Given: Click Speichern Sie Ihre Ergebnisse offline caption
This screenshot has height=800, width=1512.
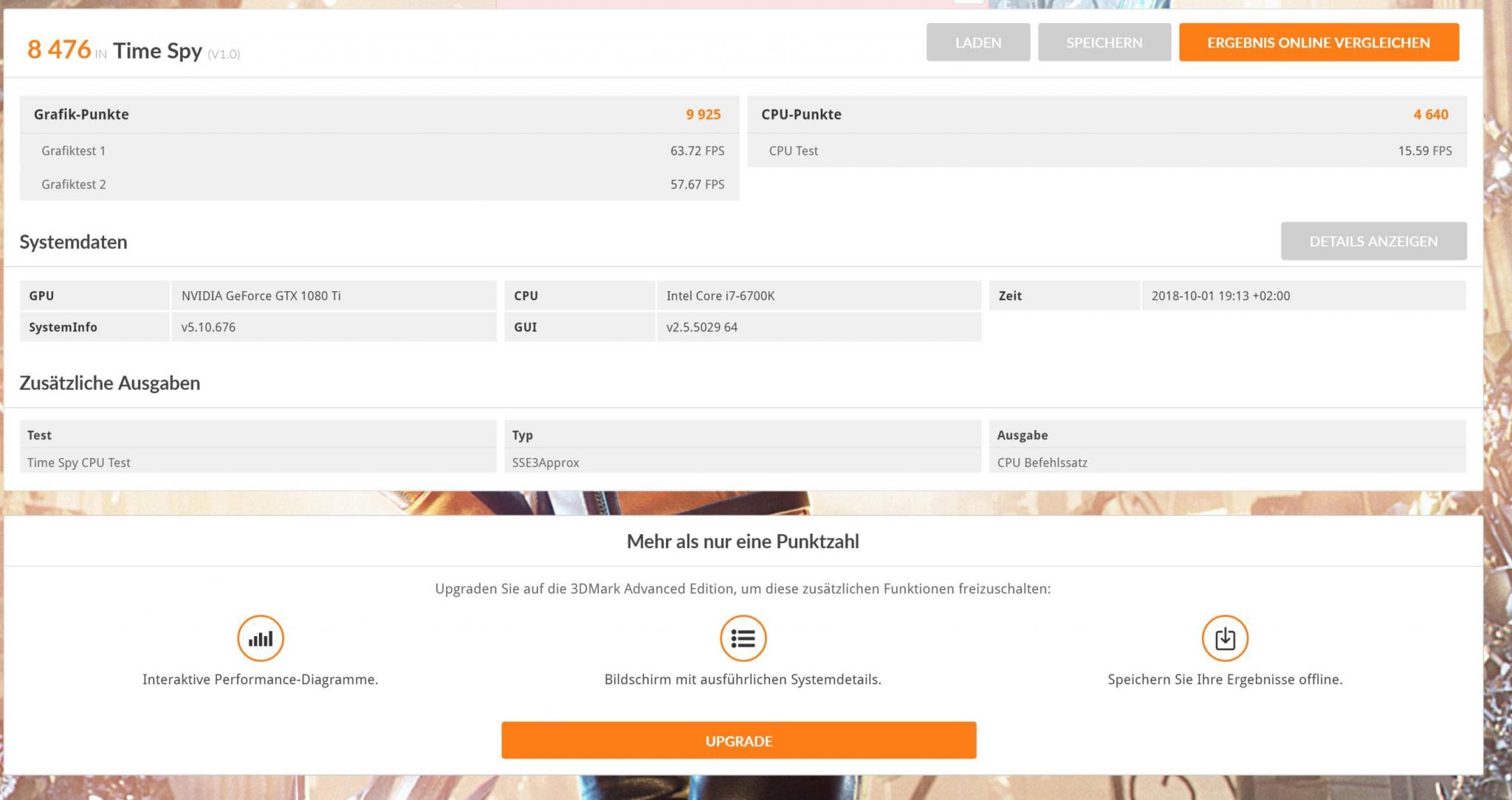Looking at the screenshot, I should [x=1225, y=679].
